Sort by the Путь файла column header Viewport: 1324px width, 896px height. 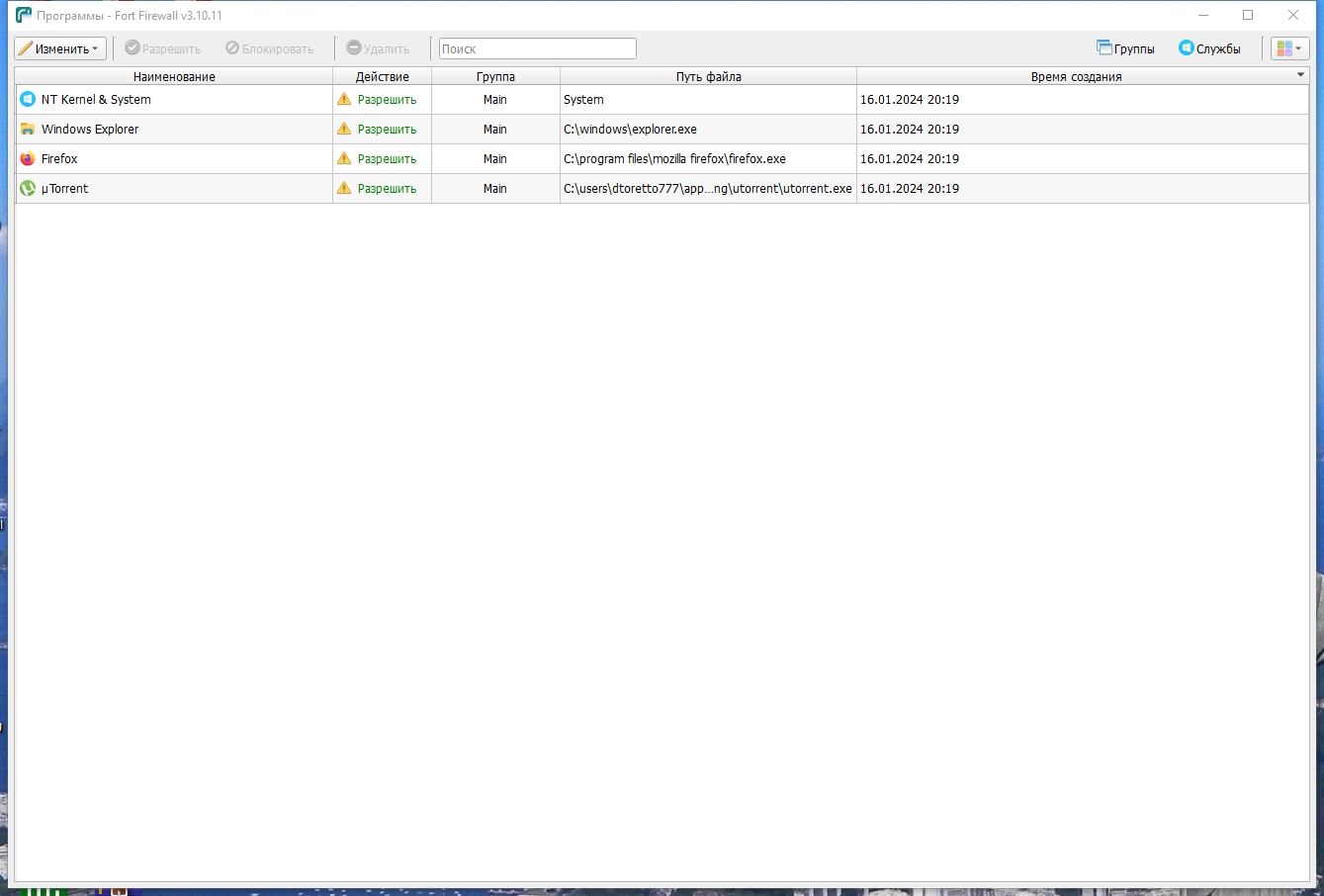click(x=709, y=76)
